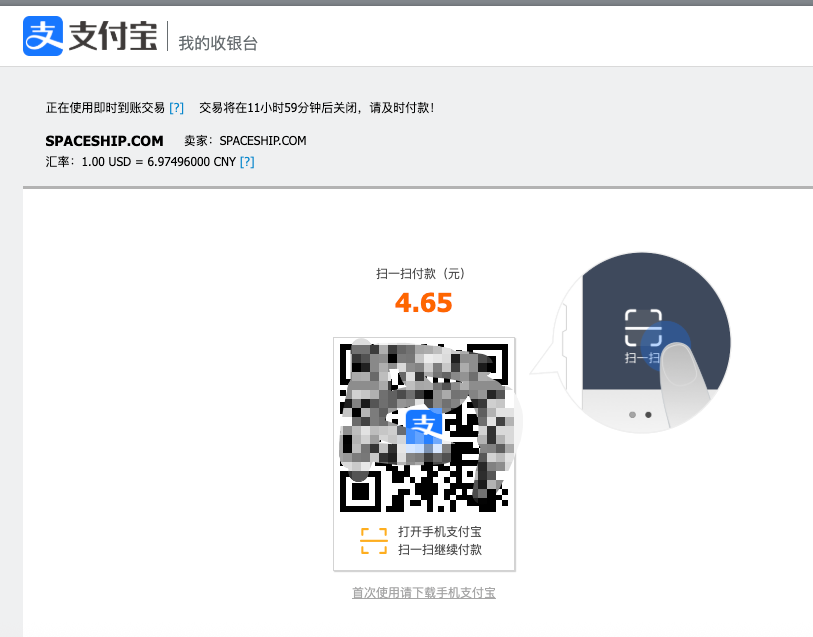Select the second darker dot on phone illustration
The height and width of the screenshot is (637, 813).
pyautogui.click(x=648, y=413)
